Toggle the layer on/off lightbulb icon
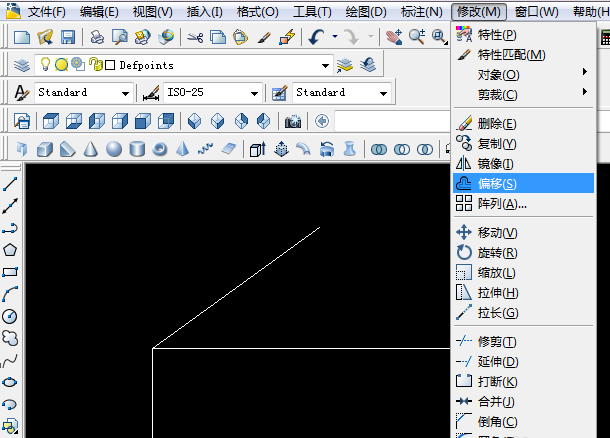 [x=44, y=65]
